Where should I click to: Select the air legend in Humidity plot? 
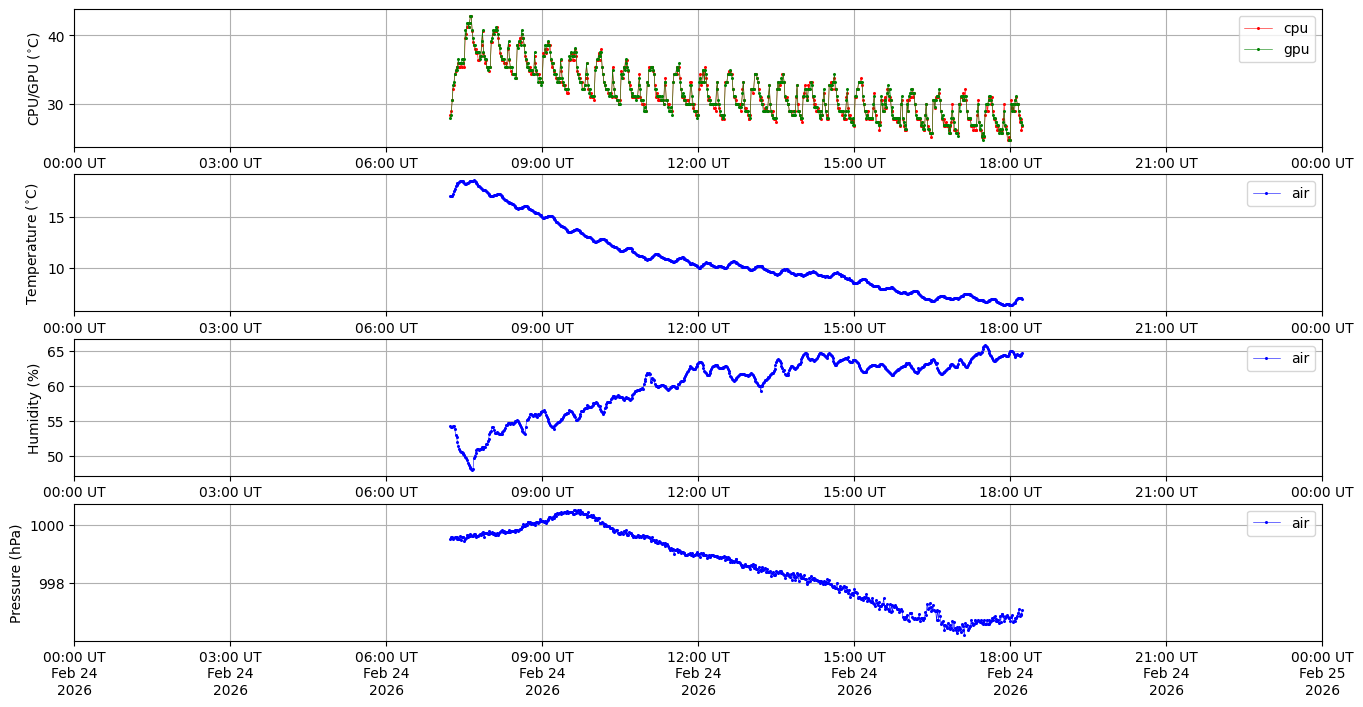1281,358
